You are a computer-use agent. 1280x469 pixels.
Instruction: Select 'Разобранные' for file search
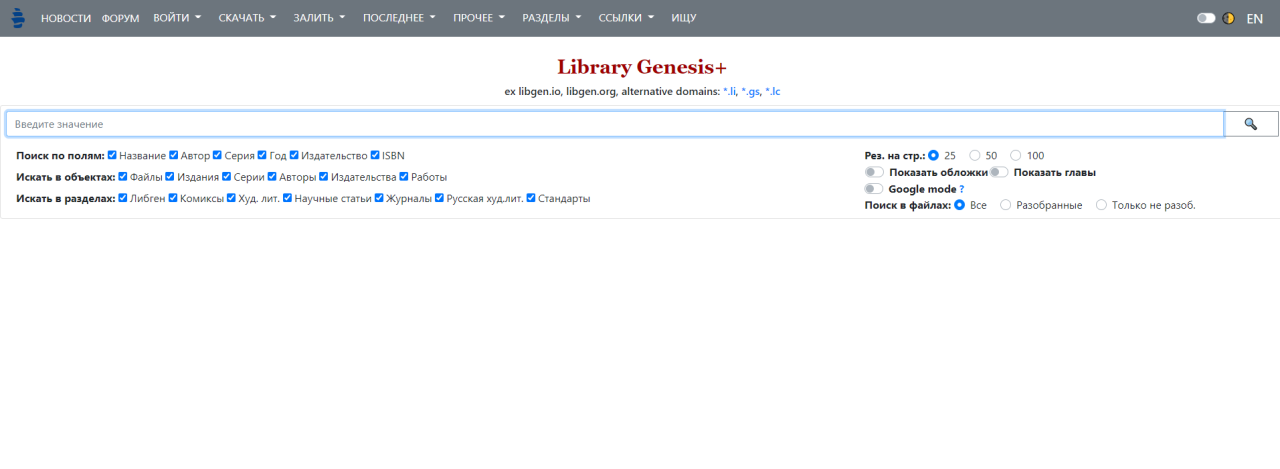pos(1005,205)
